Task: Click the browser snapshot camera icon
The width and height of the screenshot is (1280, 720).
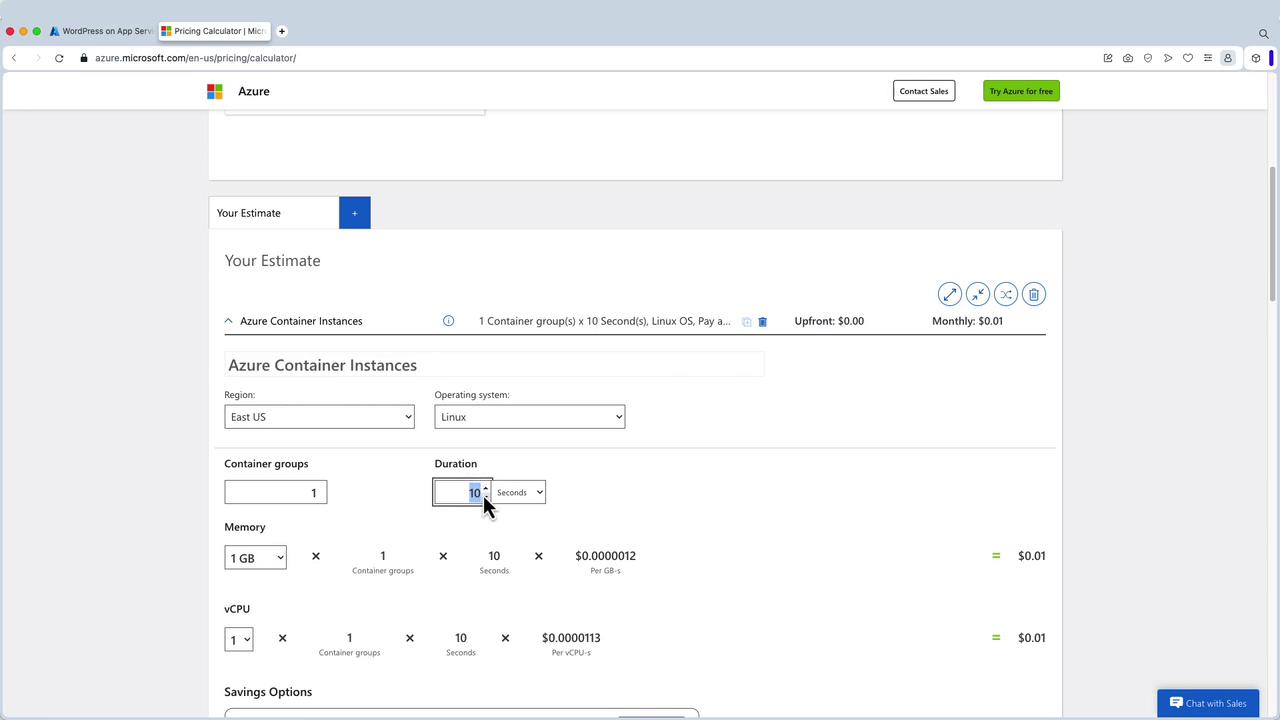Action: [x=1128, y=58]
